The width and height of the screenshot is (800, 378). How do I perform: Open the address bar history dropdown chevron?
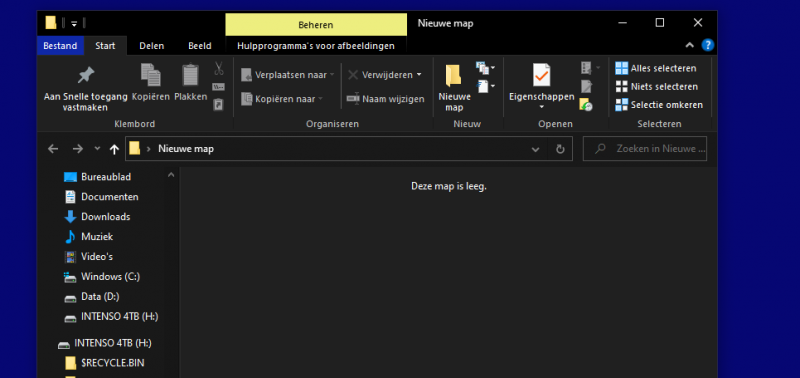coord(535,149)
